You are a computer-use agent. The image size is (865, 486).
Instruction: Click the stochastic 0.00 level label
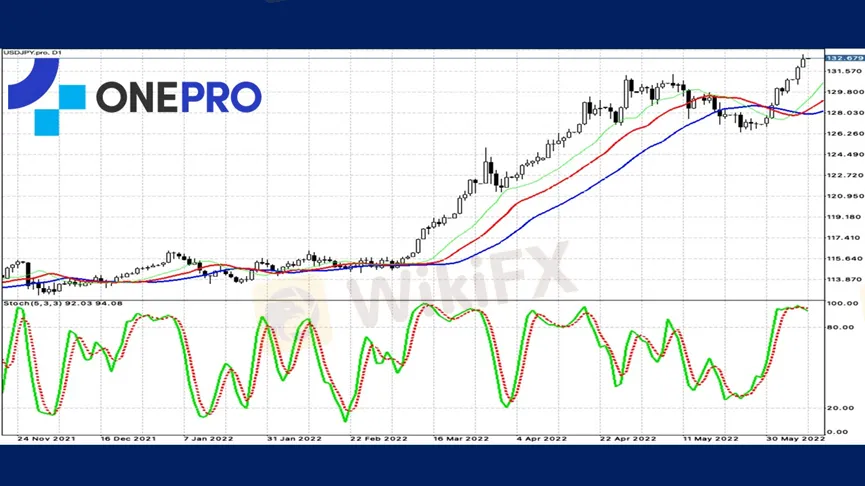tap(838, 432)
